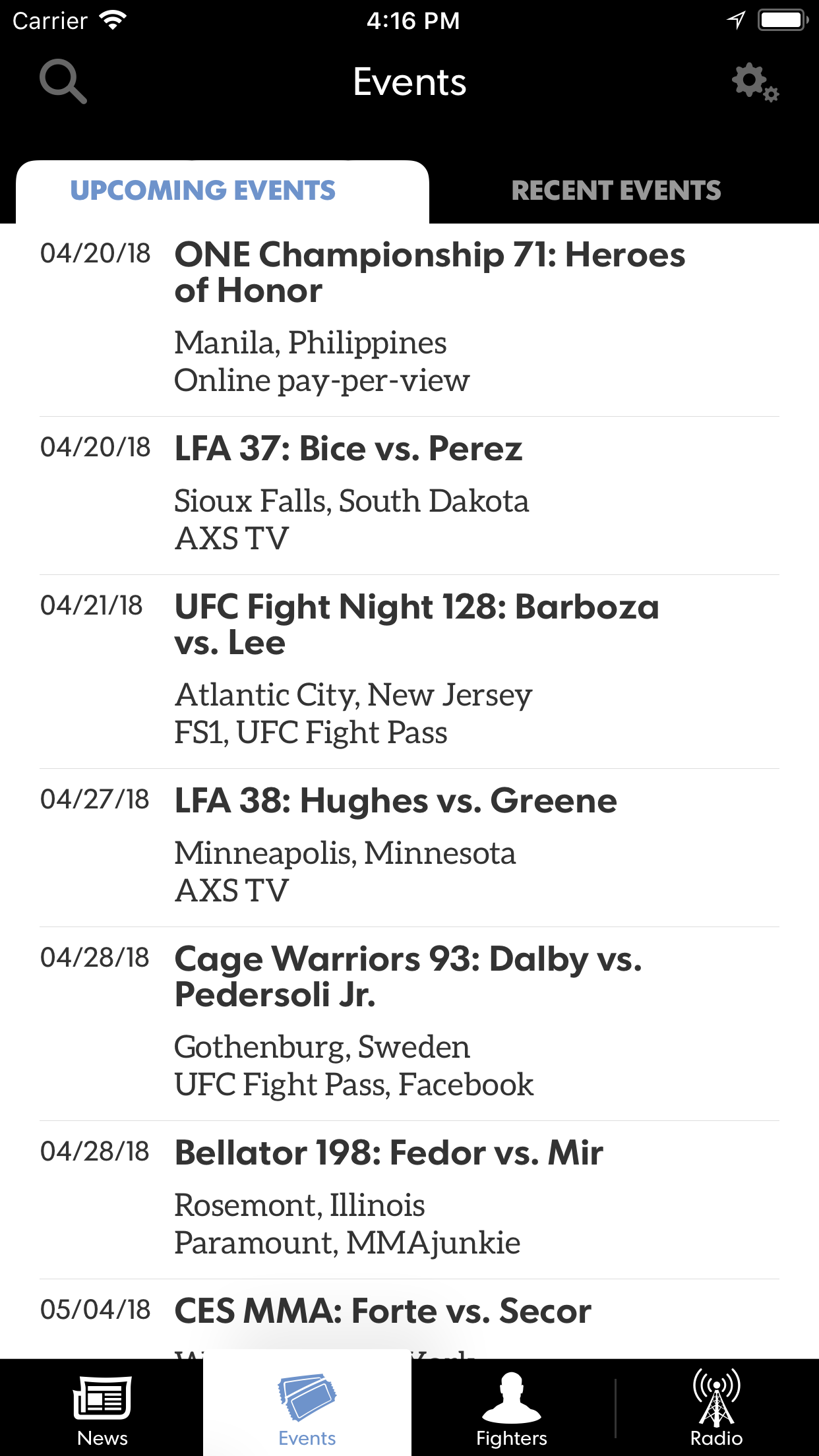
Task: Select LFA 38: Hughes vs. Greene
Action: [x=396, y=801]
